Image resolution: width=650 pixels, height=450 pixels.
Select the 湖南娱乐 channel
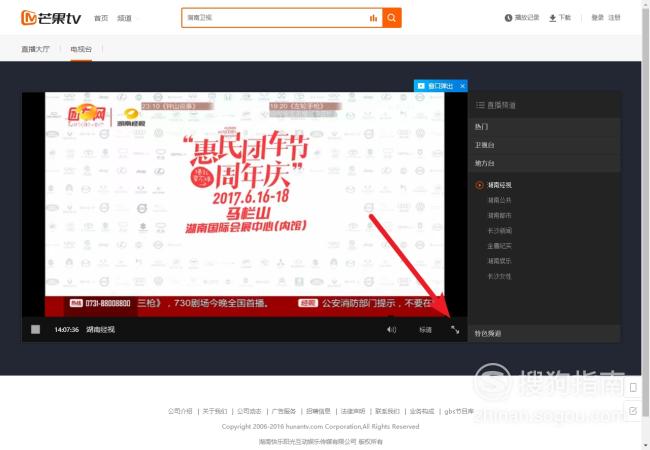coord(500,261)
